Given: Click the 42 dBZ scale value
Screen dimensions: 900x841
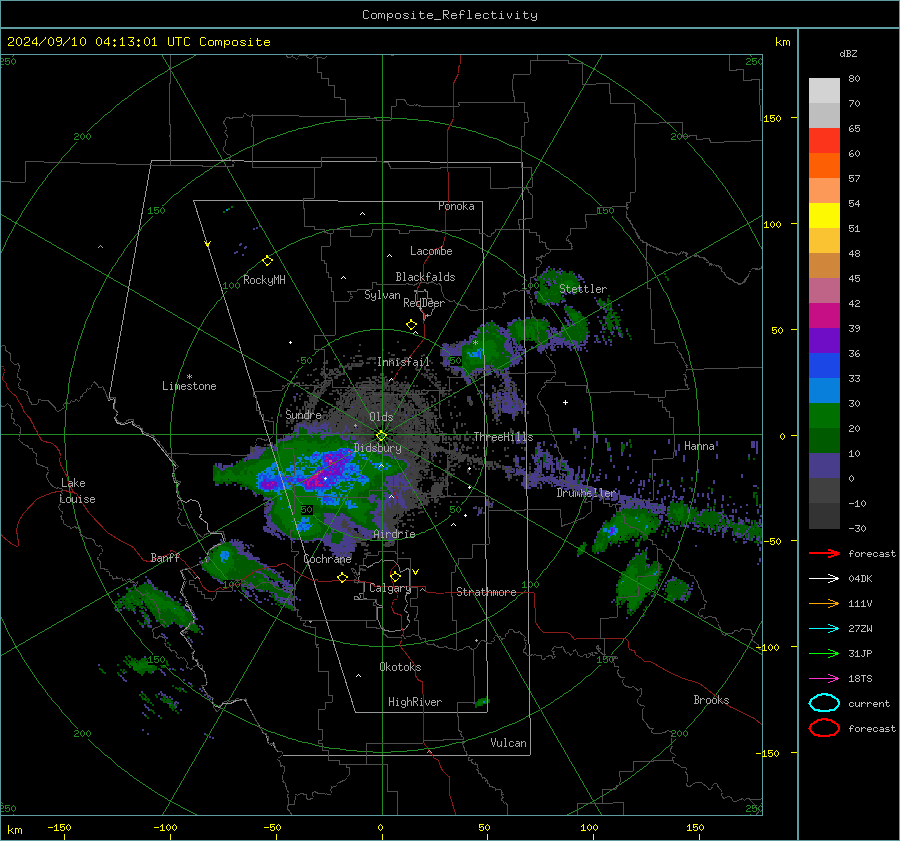Looking at the screenshot, I should (854, 303).
